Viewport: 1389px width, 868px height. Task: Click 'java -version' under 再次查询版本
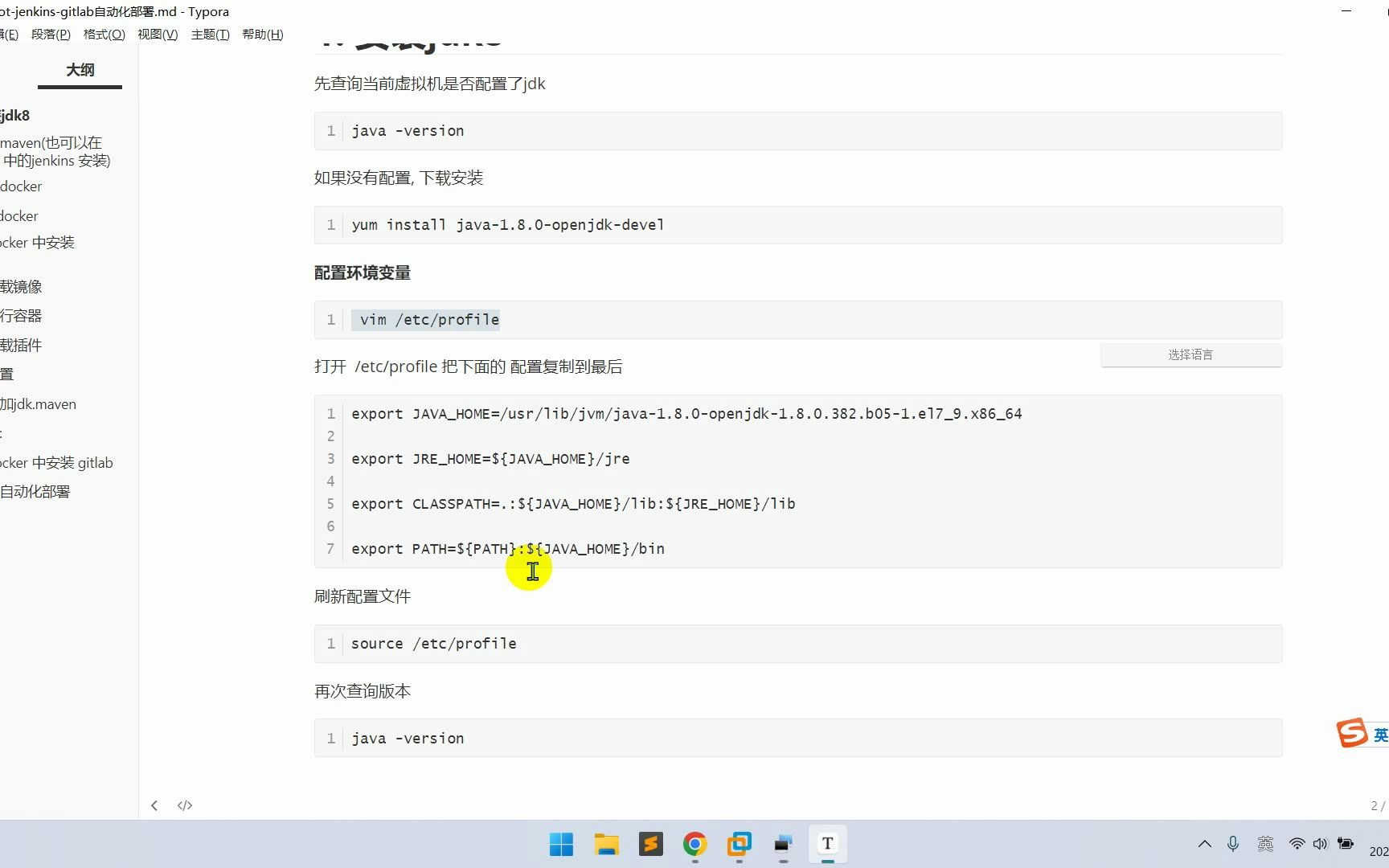click(408, 739)
